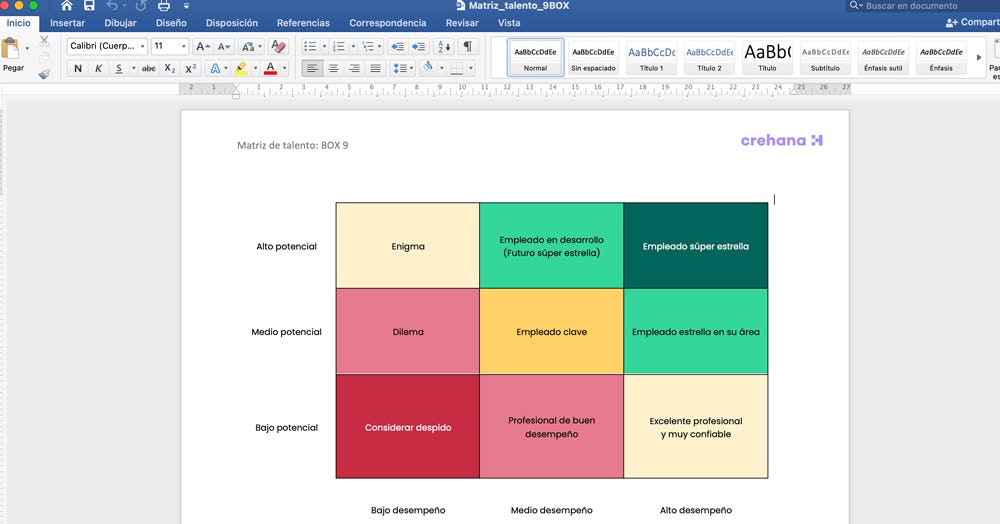
Task: Insert a bulleted list
Action: point(310,47)
